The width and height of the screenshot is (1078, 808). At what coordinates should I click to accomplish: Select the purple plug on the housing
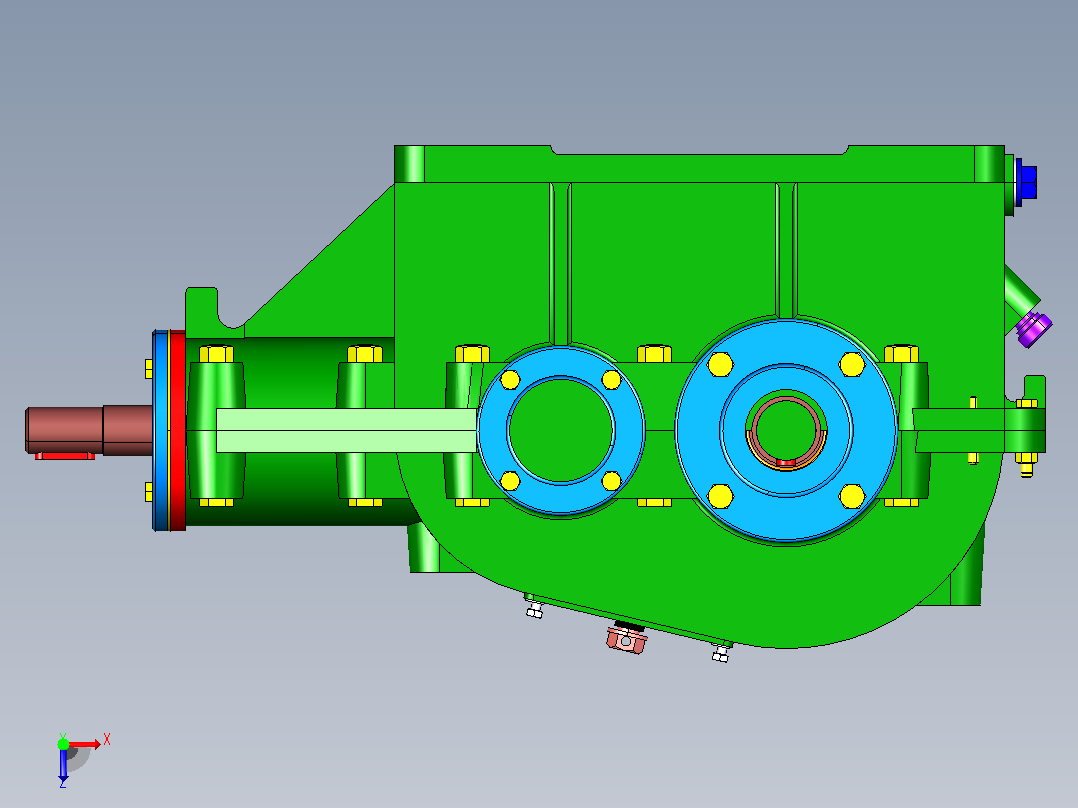click(x=1034, y=329)
